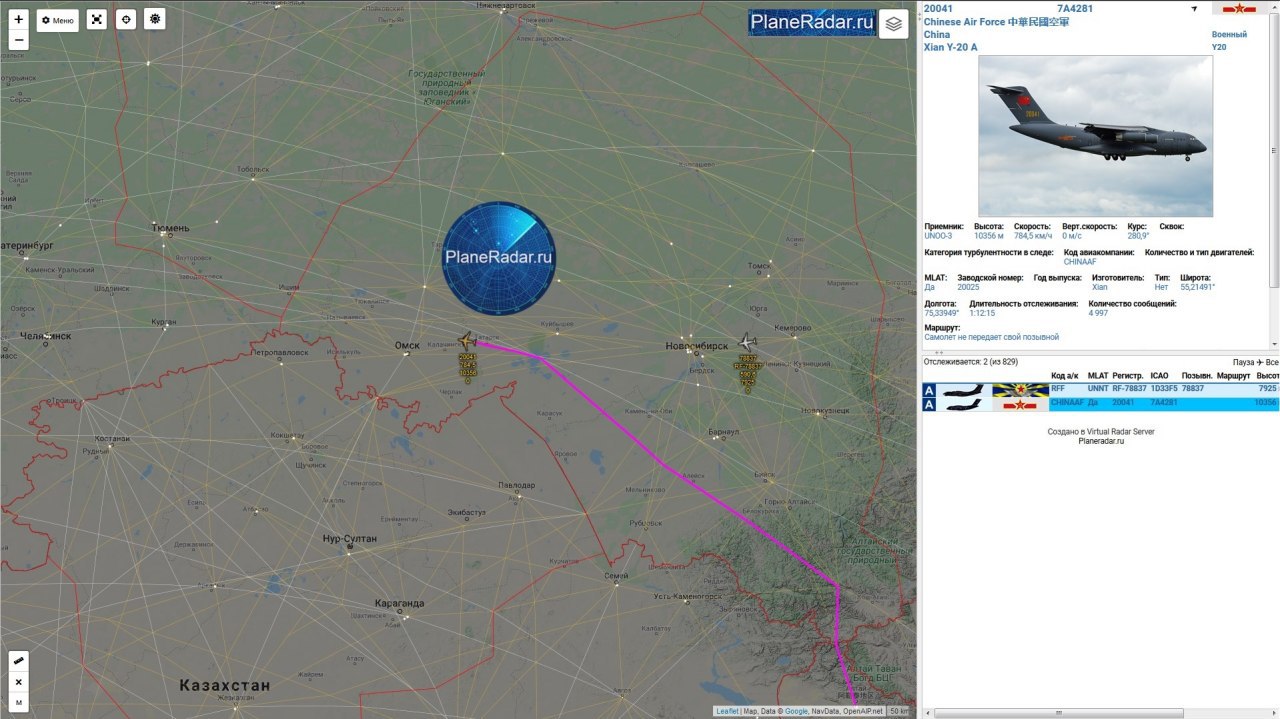Click down arrow of detail panel scrollbar
Screen dimensions: 1280x719
pos(1274,343)
